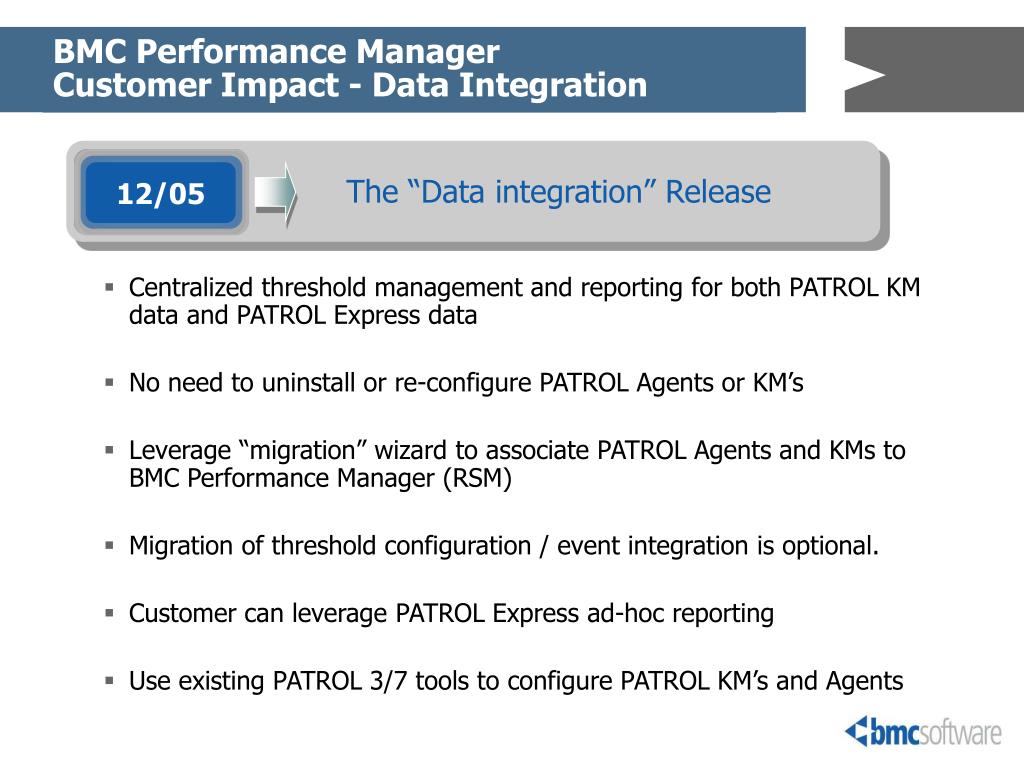Click the "Use existing PATROL 3/7 tools" bullet
Screen dimensions: 1024x768
tap(516, 682)
